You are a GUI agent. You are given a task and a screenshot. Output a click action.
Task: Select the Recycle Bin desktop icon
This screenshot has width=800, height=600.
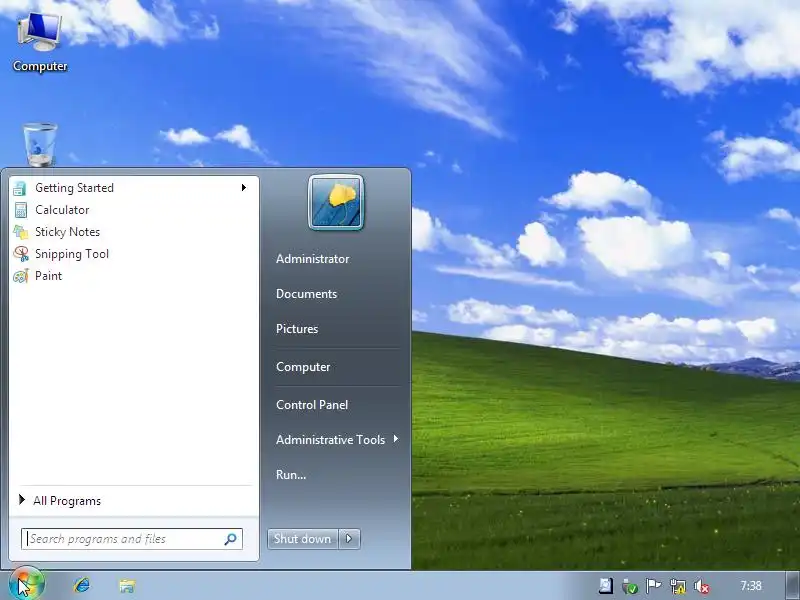point(40,144)
